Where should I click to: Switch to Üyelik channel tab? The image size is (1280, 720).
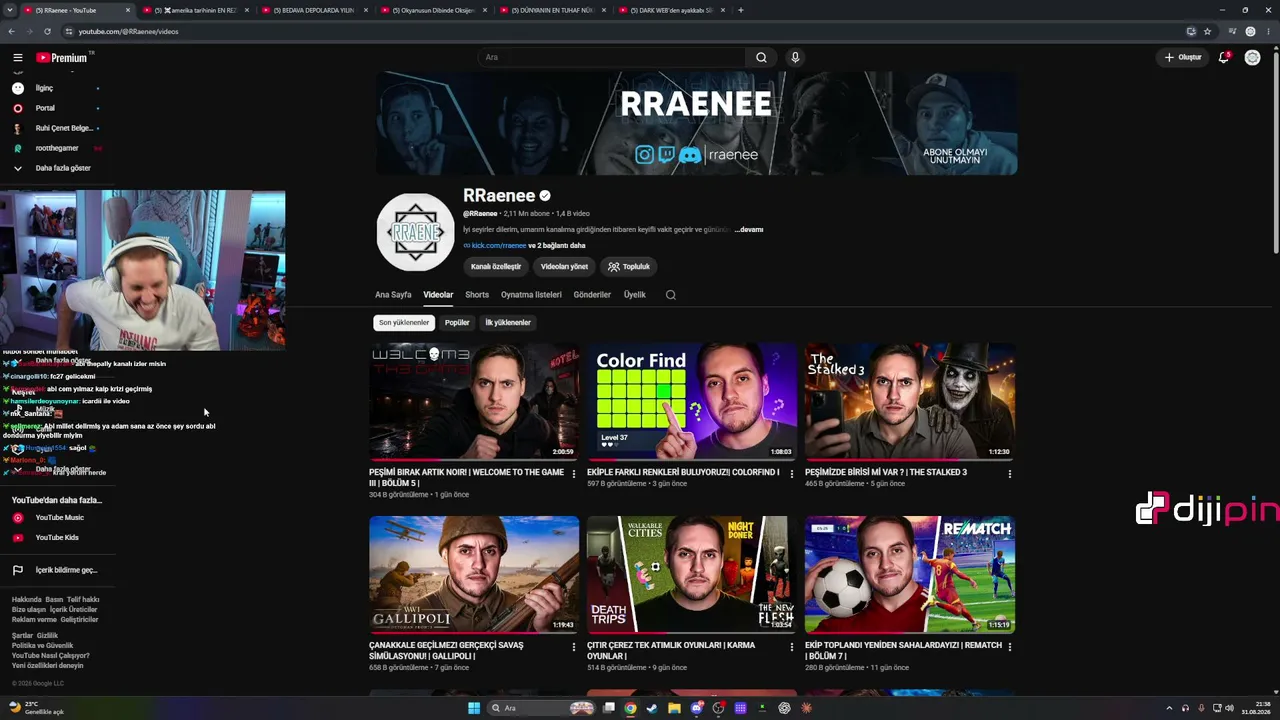click(635, 295)
